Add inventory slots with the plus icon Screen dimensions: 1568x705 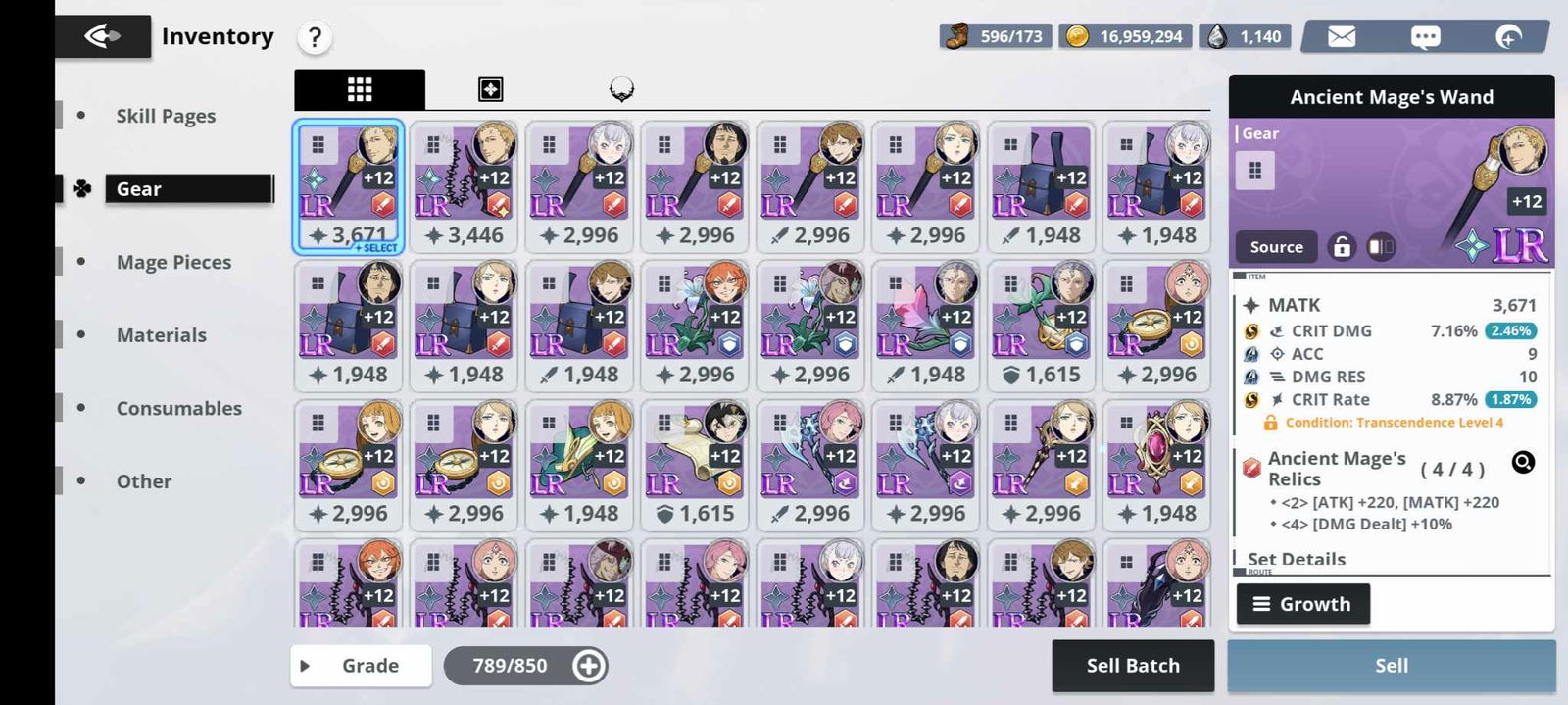pyautogui.click(x=588, y=666)
